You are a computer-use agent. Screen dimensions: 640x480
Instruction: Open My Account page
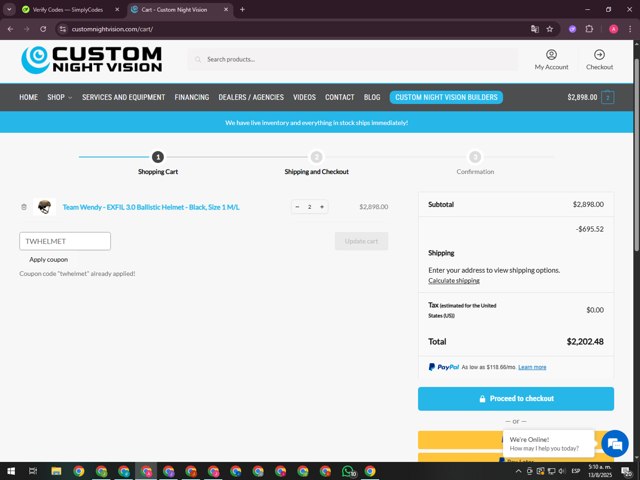pyautogui.click(x=551, y=60)
